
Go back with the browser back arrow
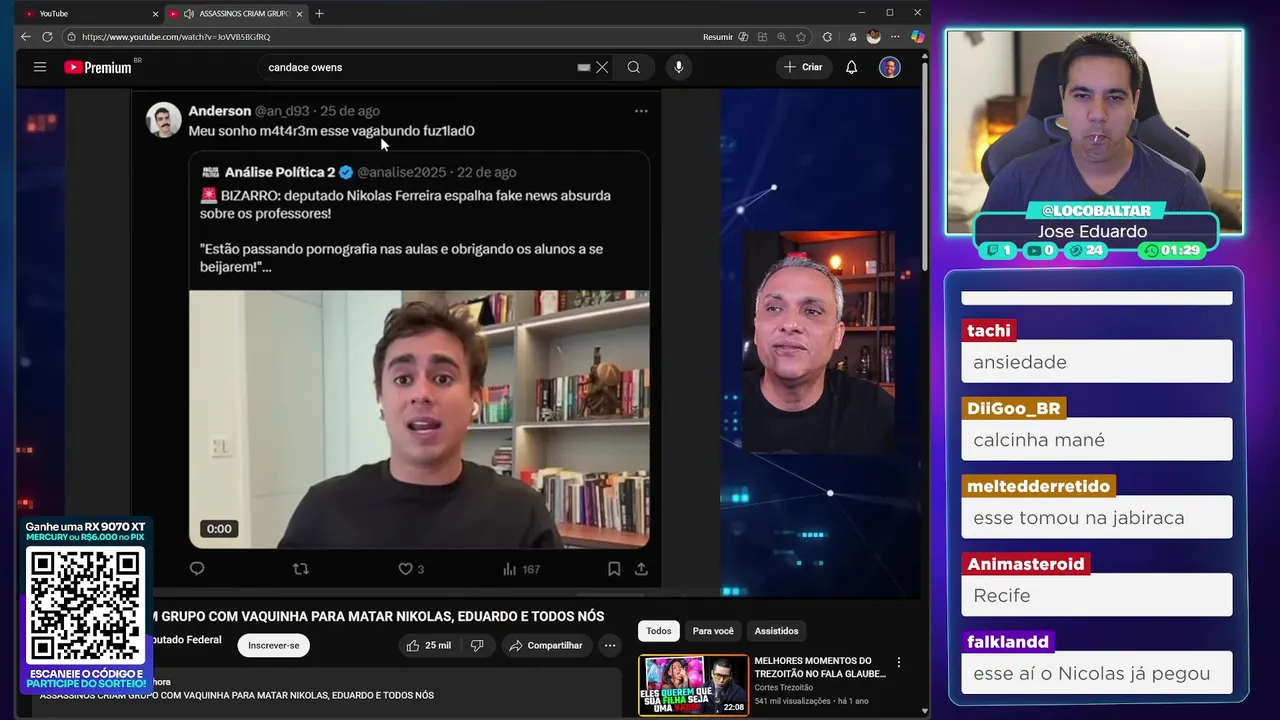[x=26, y=37]
